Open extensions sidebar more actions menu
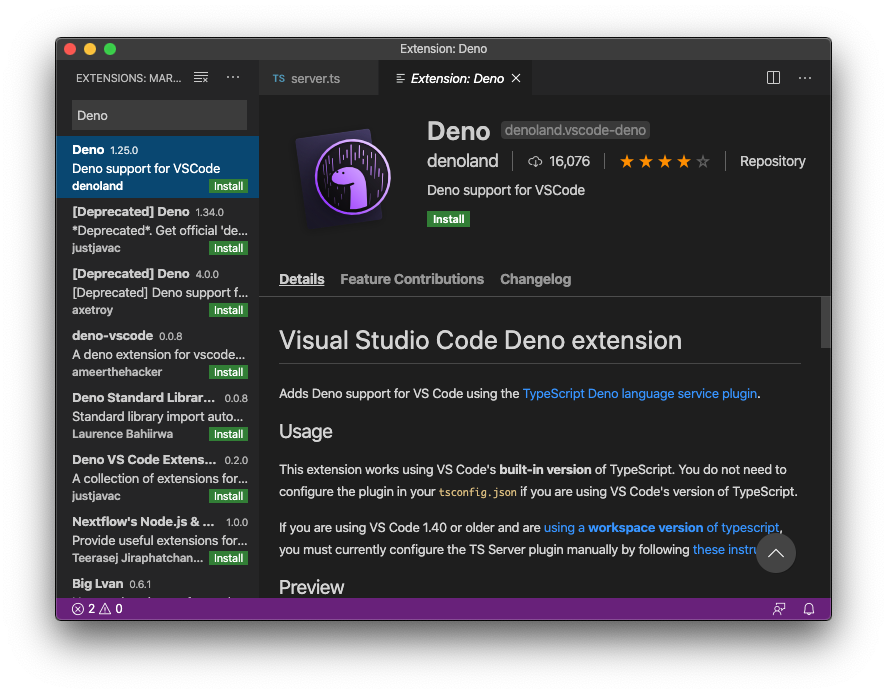The width and height of the screenshot is (887, 694). 232,77
